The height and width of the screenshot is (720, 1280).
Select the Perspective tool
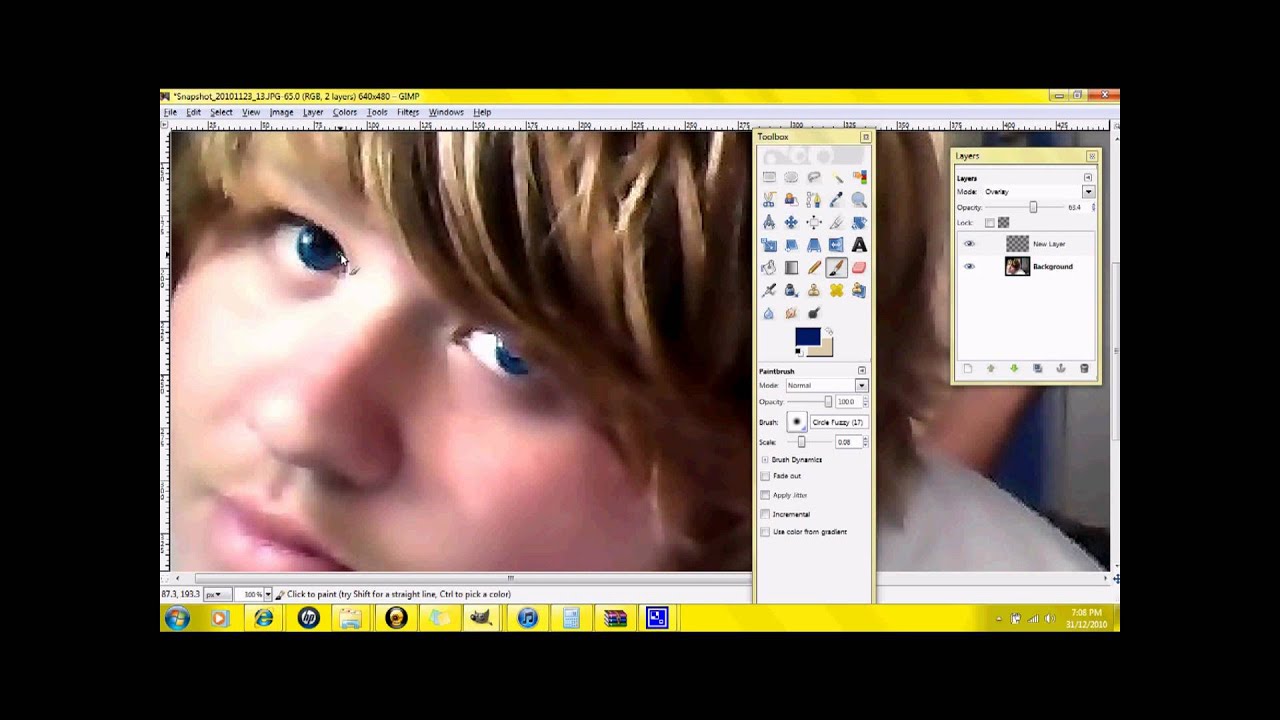(x=814, y=245)
